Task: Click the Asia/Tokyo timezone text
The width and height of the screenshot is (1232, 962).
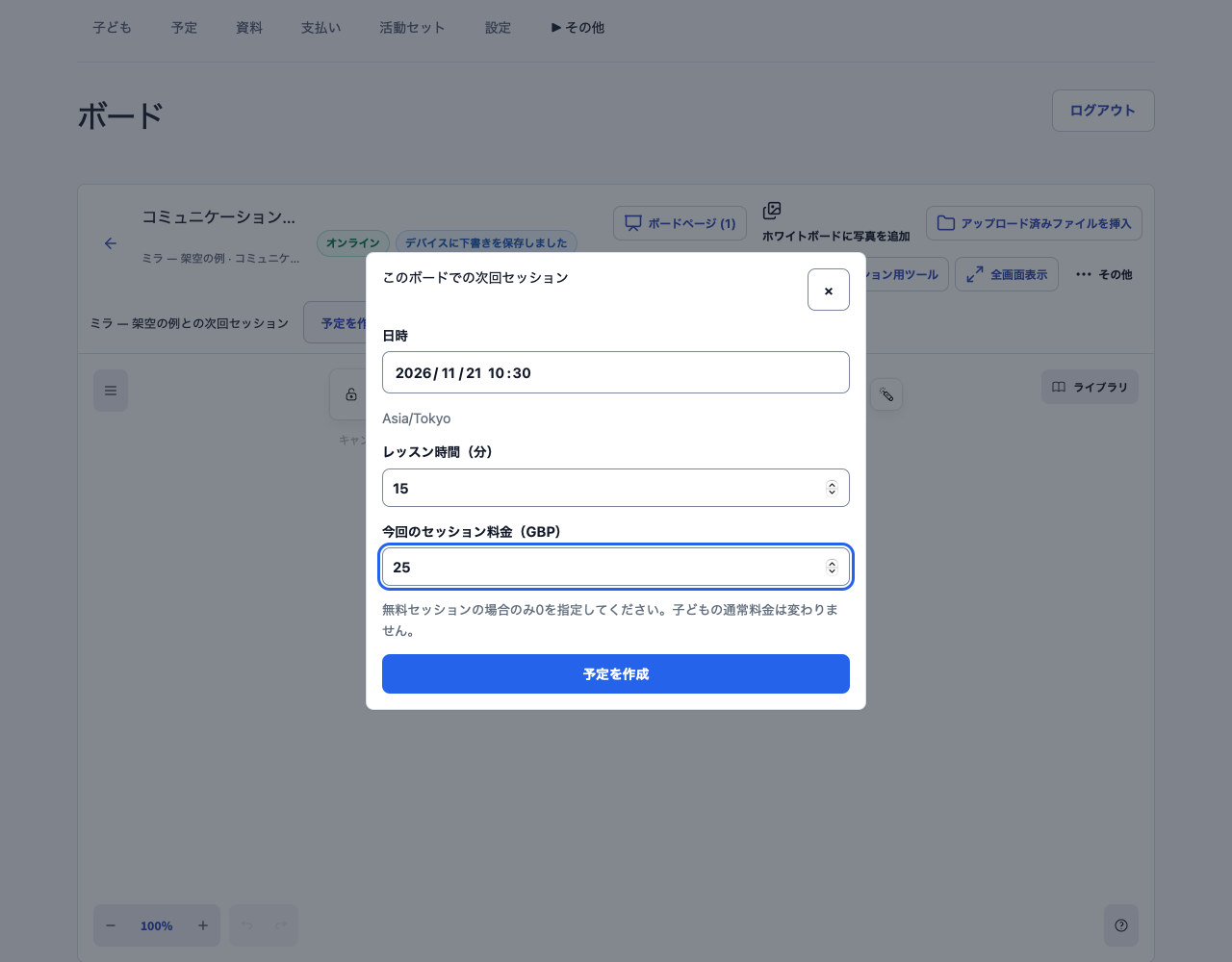Action: coord(416,418)
